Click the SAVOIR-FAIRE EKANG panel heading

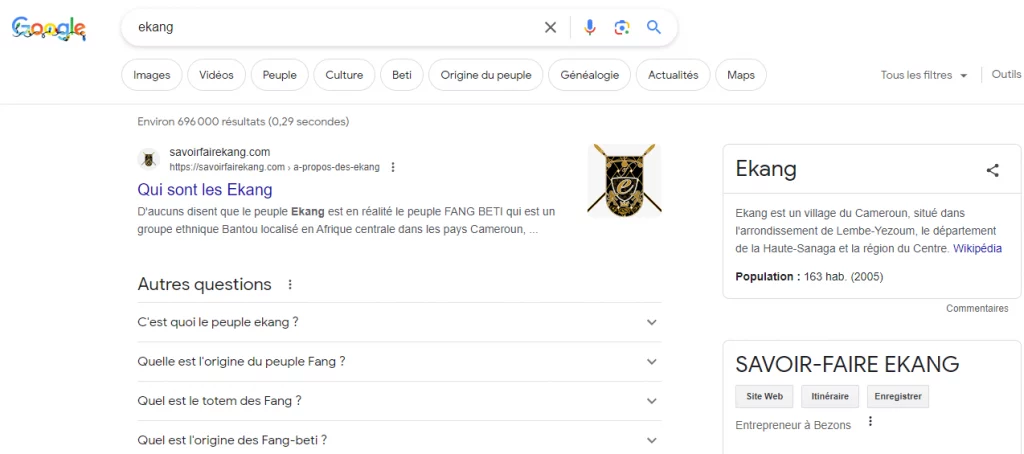847,364
